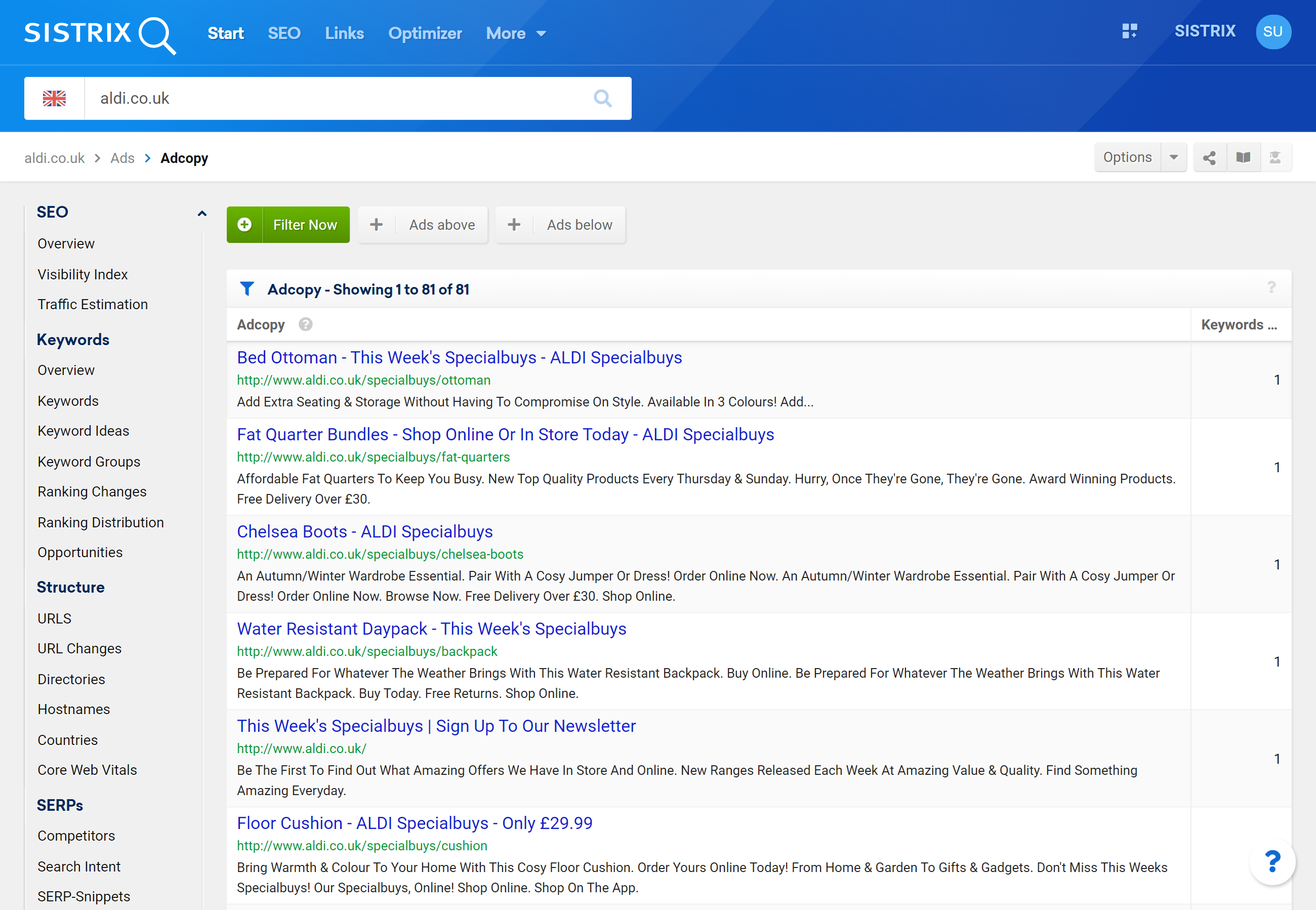Viewport: 1316px width, 910px height.
Task: Open Hostnames
Action: (74, 709)
